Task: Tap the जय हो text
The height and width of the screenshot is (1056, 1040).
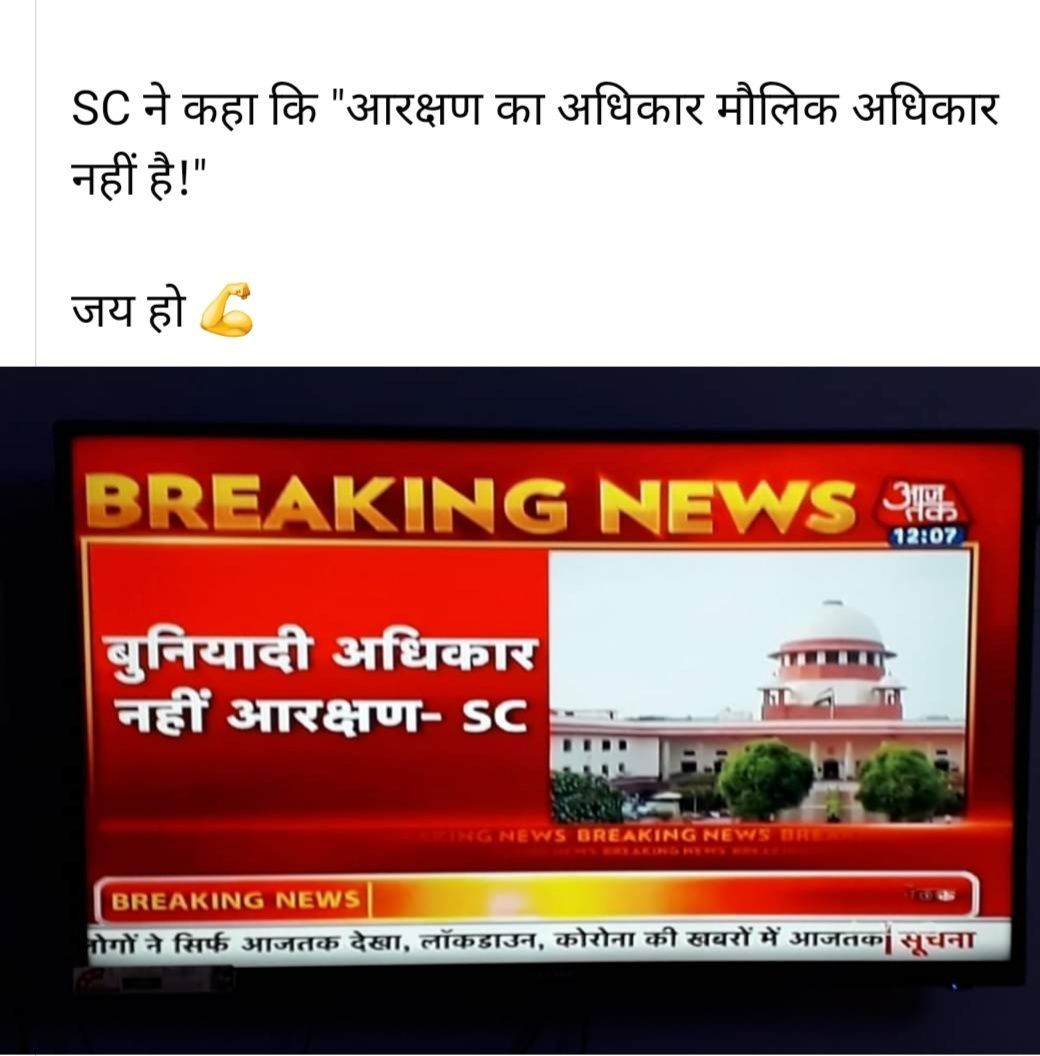Action: 128,311
